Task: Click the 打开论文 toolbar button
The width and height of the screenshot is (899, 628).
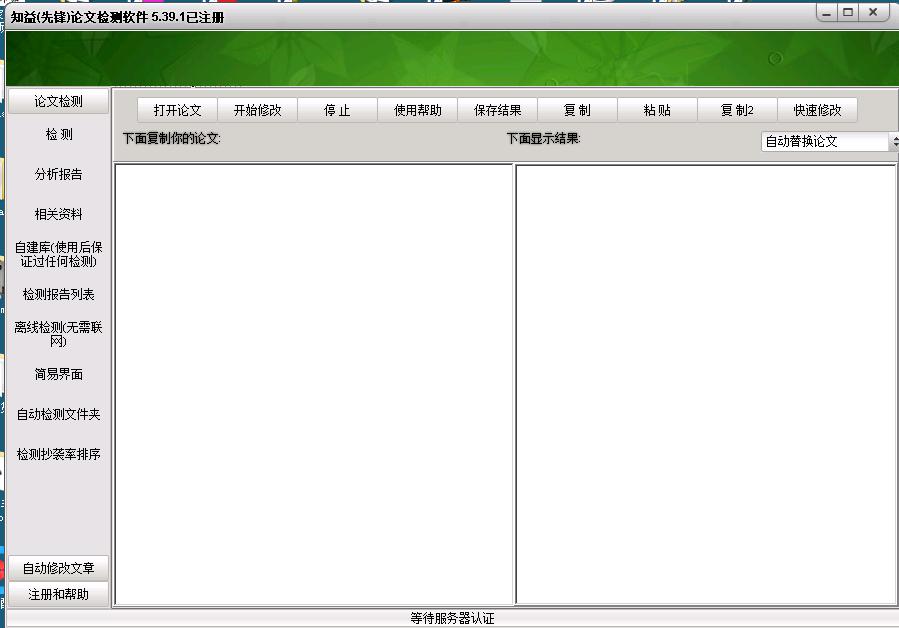Action: coord(177,110)
